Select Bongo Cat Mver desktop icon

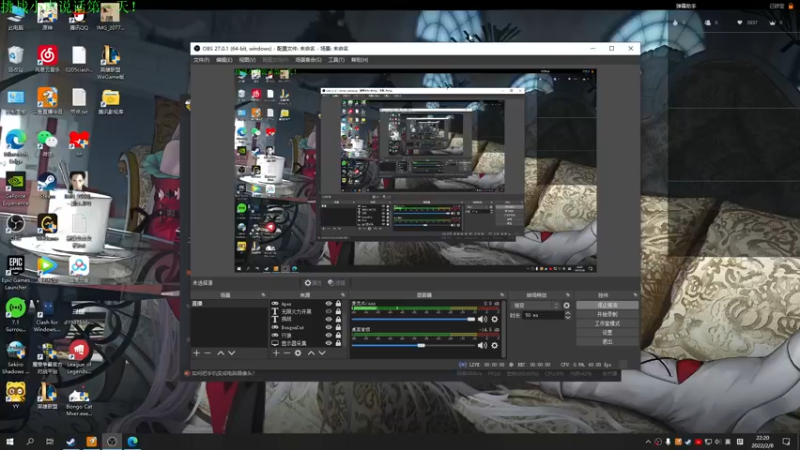pyautogui.click(x=79, y=401)
